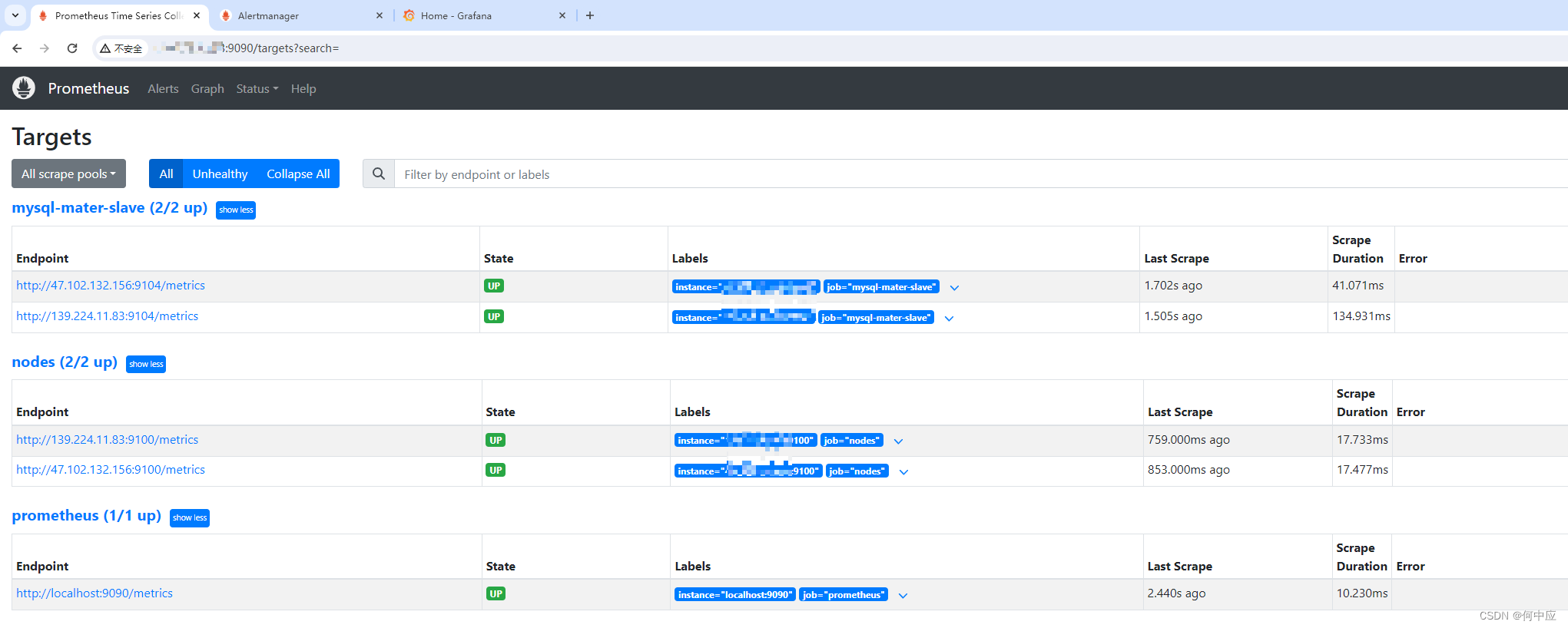Click UP state badge for 139.224.11.83:9100

[496, 440]
